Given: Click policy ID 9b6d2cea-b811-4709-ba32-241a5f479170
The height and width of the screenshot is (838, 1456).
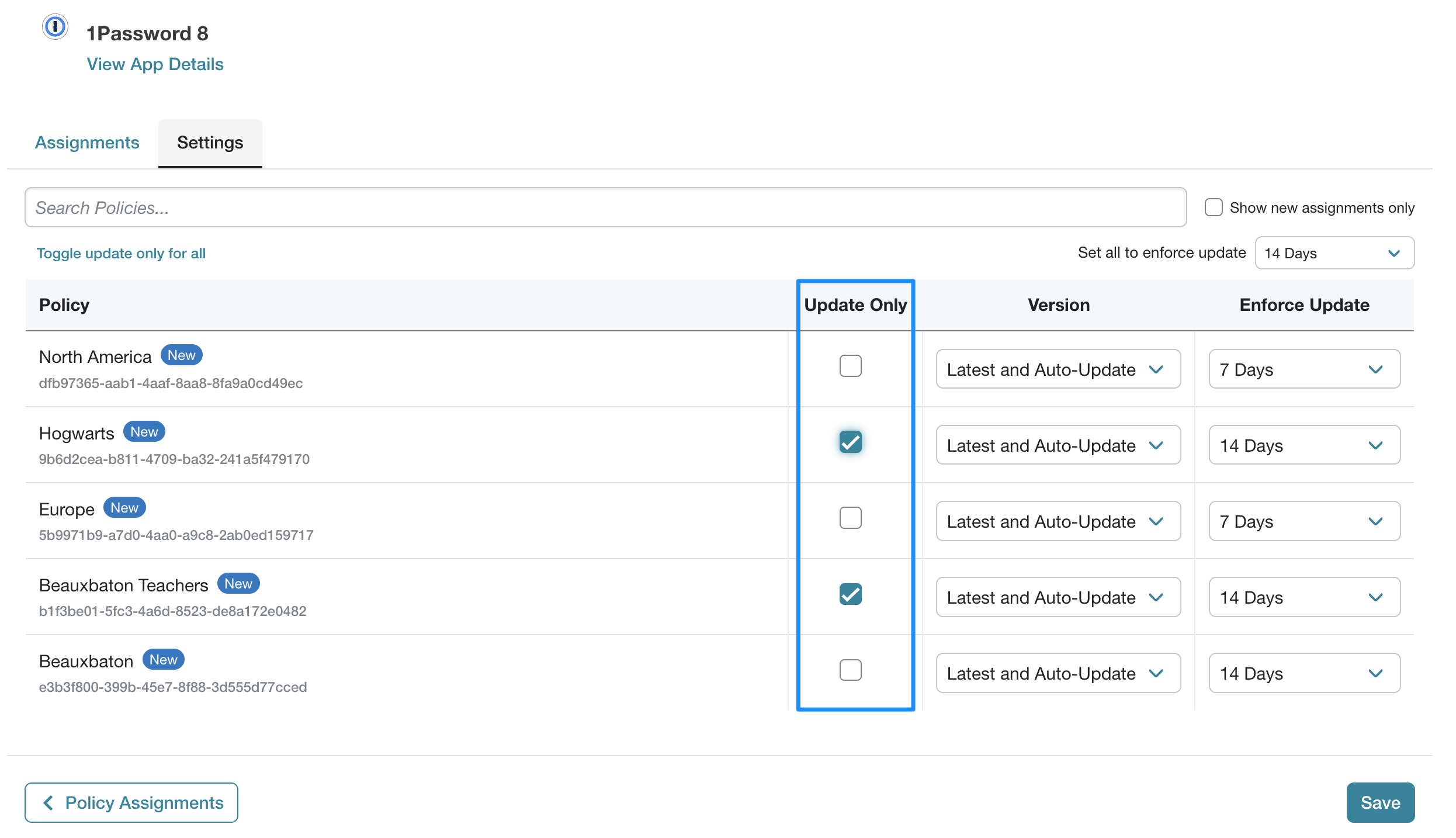Looking at the screenshot, I should 174,459.
